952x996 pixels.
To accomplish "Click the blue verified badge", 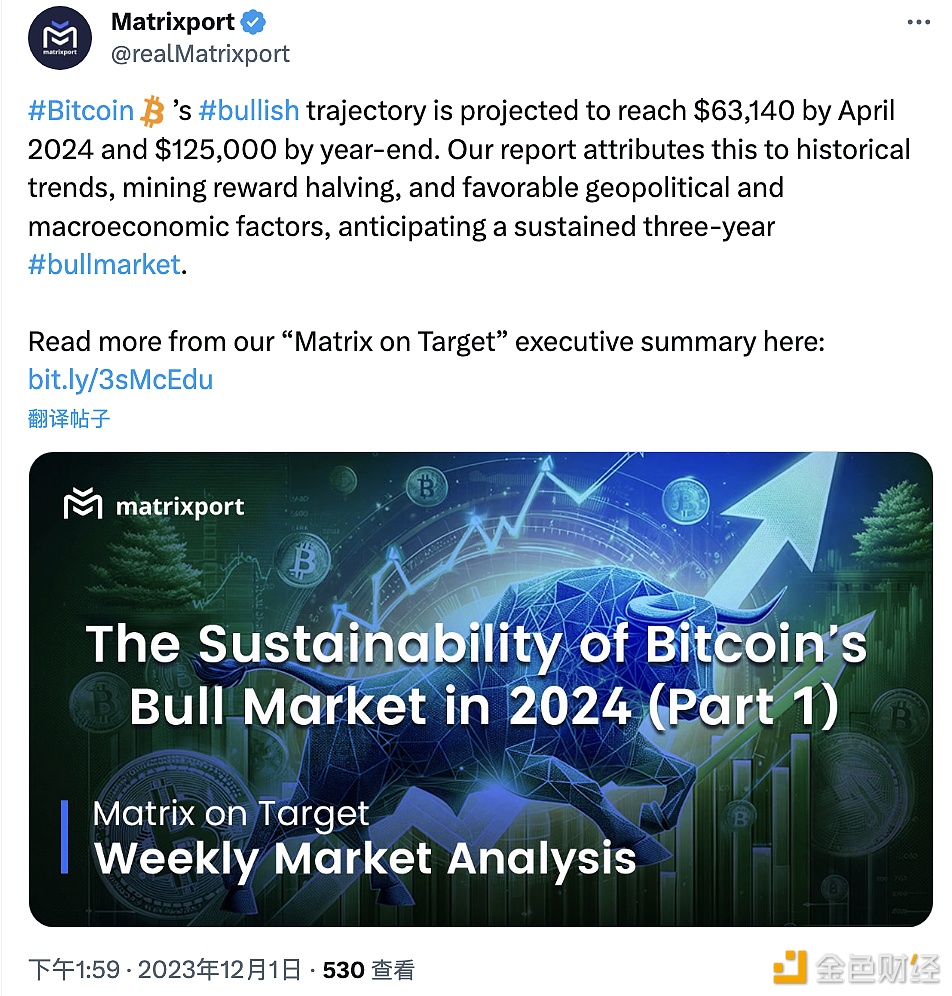I will pyautogui.click(x=256, y=21).
